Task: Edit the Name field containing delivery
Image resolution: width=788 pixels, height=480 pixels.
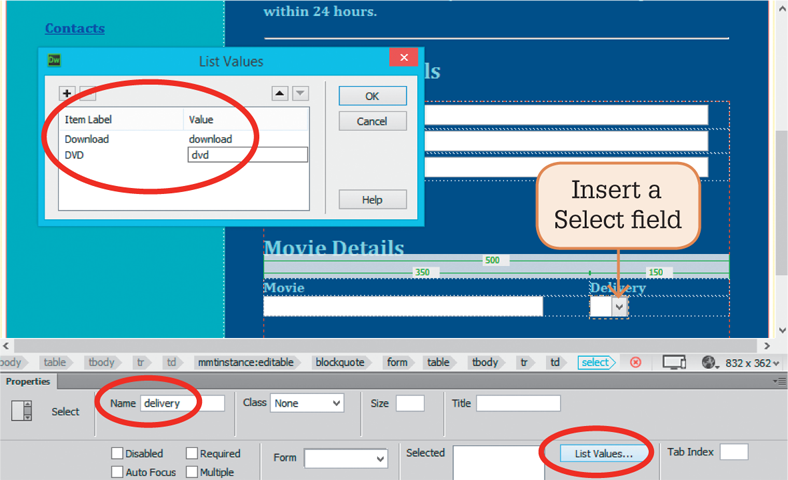Action: pyautogui.click(x=182, y=403)
